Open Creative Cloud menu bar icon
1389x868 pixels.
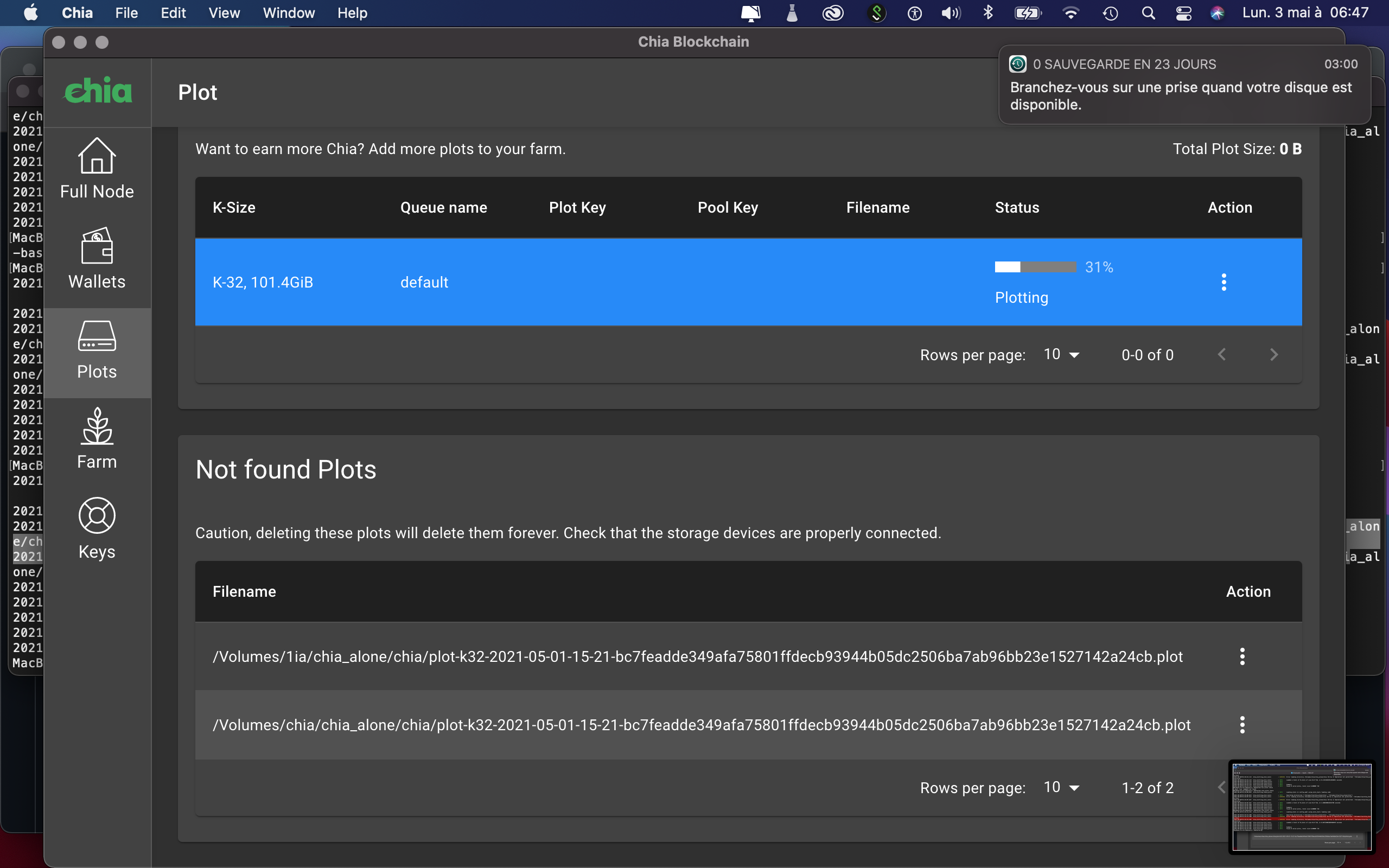(833, 12)
